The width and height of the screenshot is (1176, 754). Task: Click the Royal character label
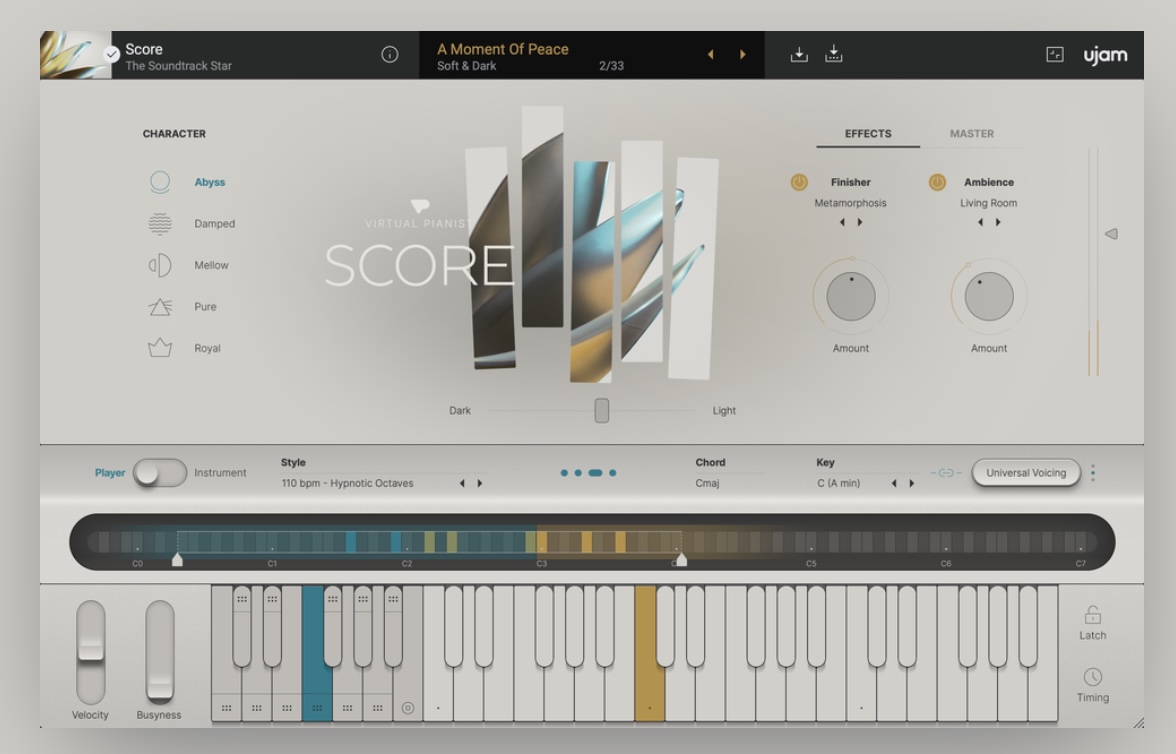point(207,348)
